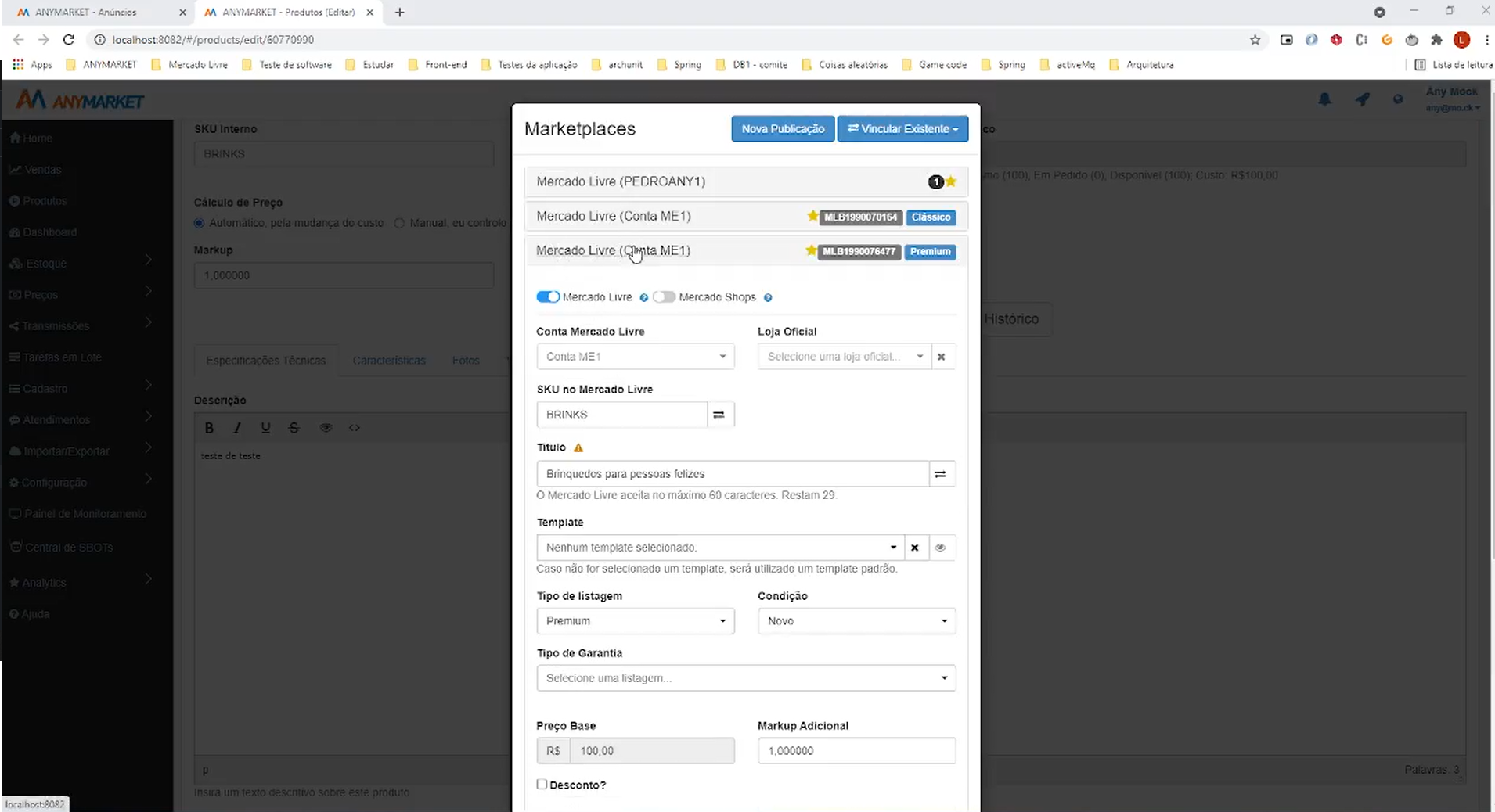Click the Preço Base input field
This screenshot has height=812, width=1495.
(652, 751)
